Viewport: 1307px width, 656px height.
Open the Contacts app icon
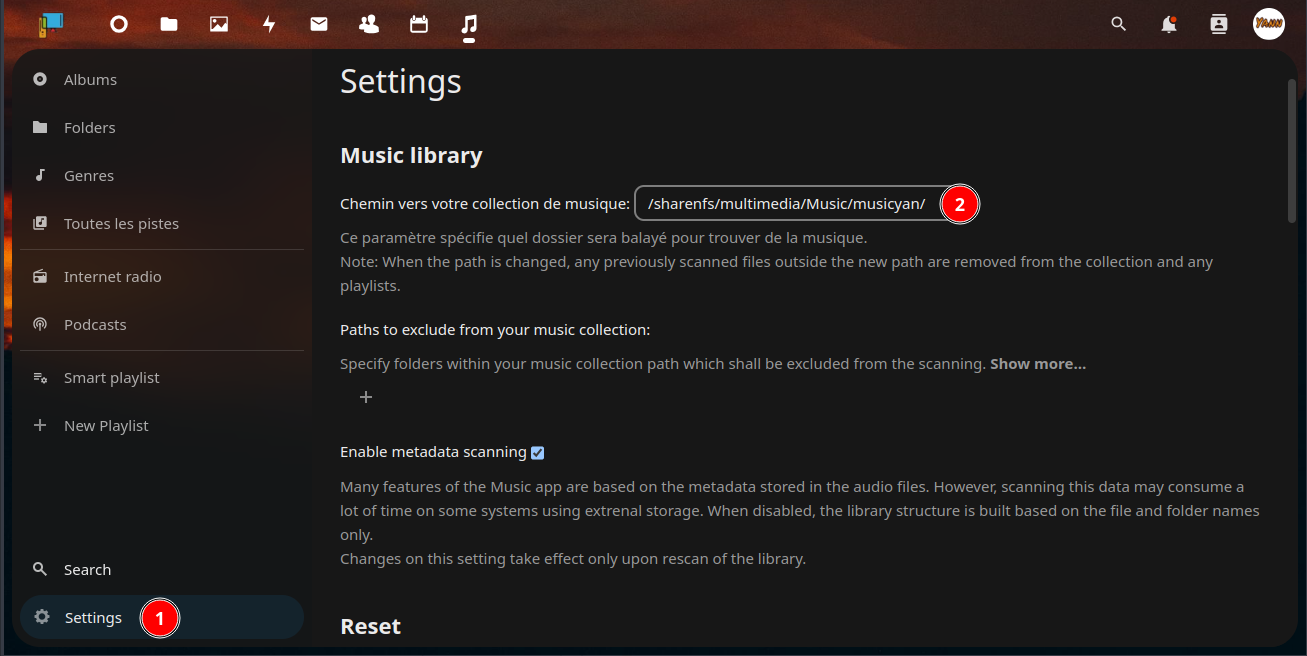(369, 24)
